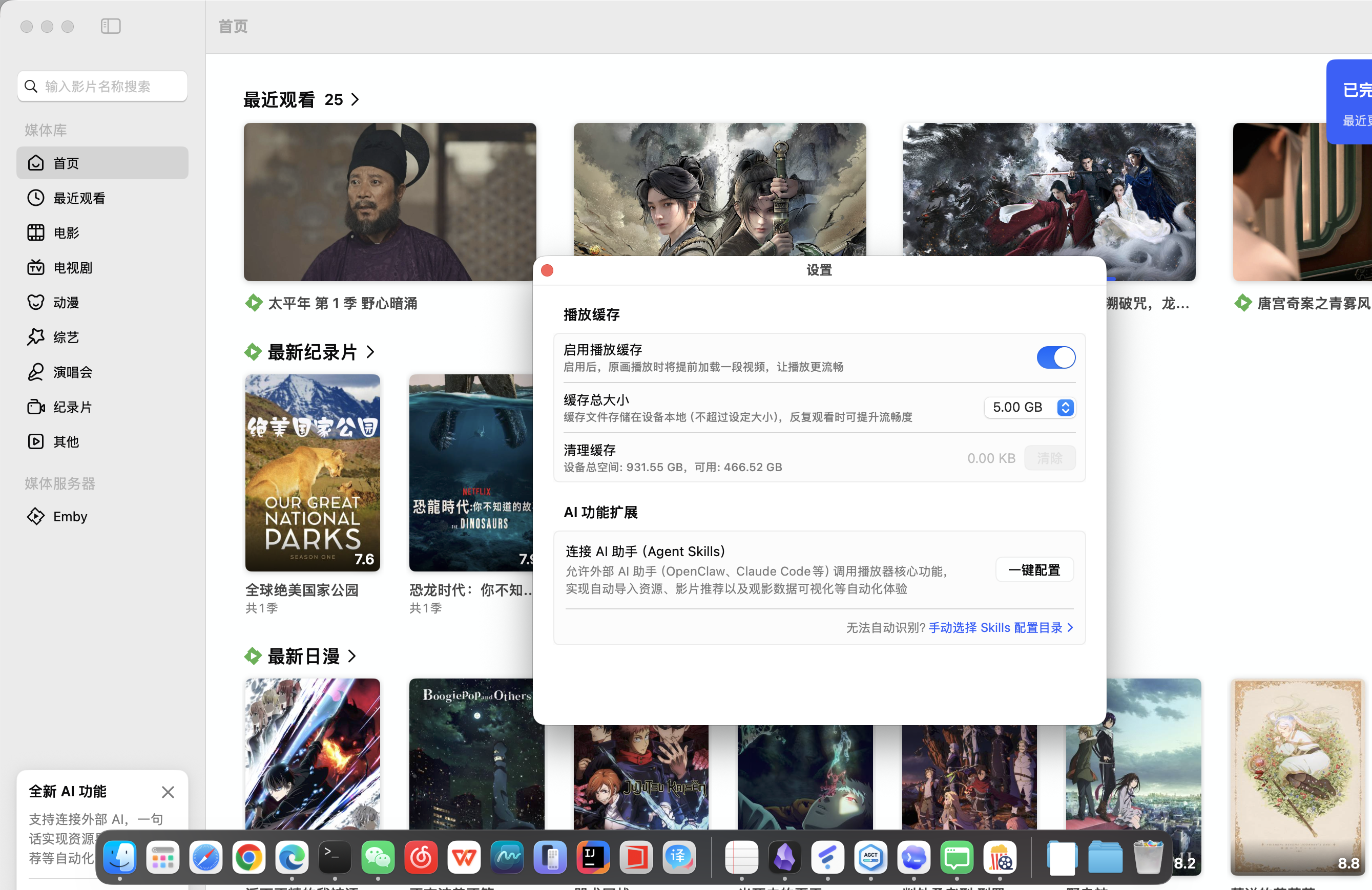Select 其他 in the sidebar
Screen dimensions: 1372x890
[102, 442]
